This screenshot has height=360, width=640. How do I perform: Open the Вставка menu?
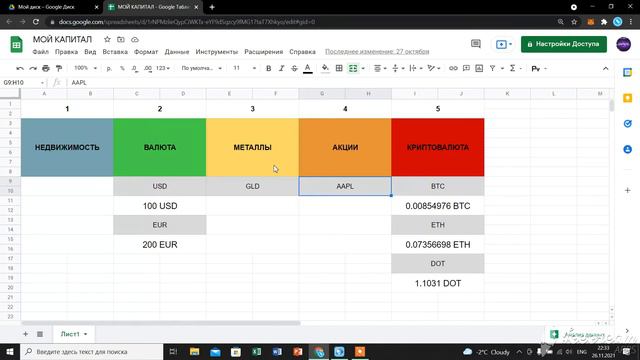tap(115, 52)
